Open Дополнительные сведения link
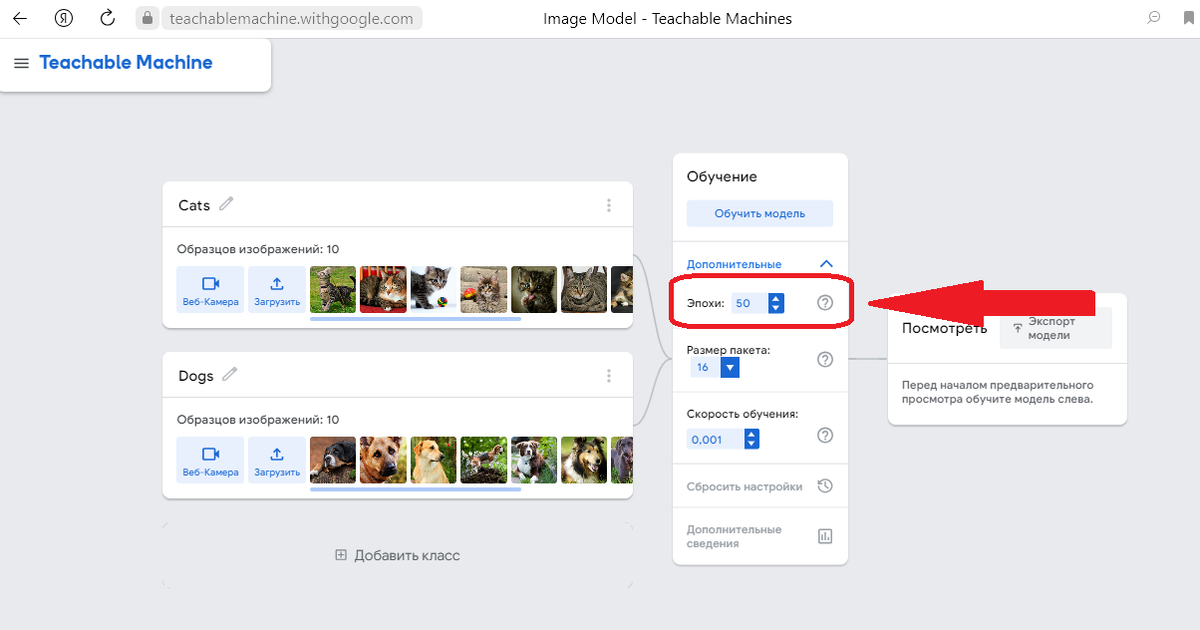This screenshot has width=1200, height=630. 735,536
